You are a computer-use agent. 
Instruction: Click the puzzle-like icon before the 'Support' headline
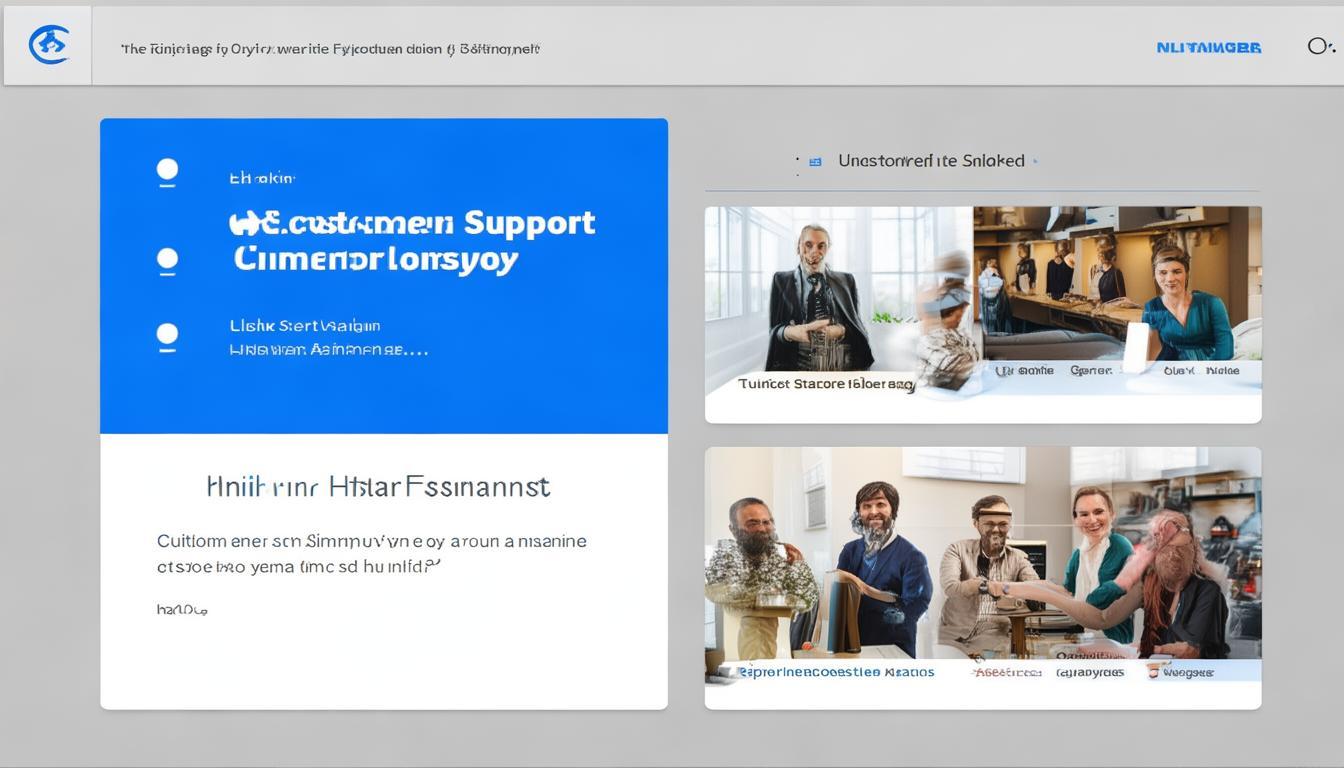(x=240, y=222)
